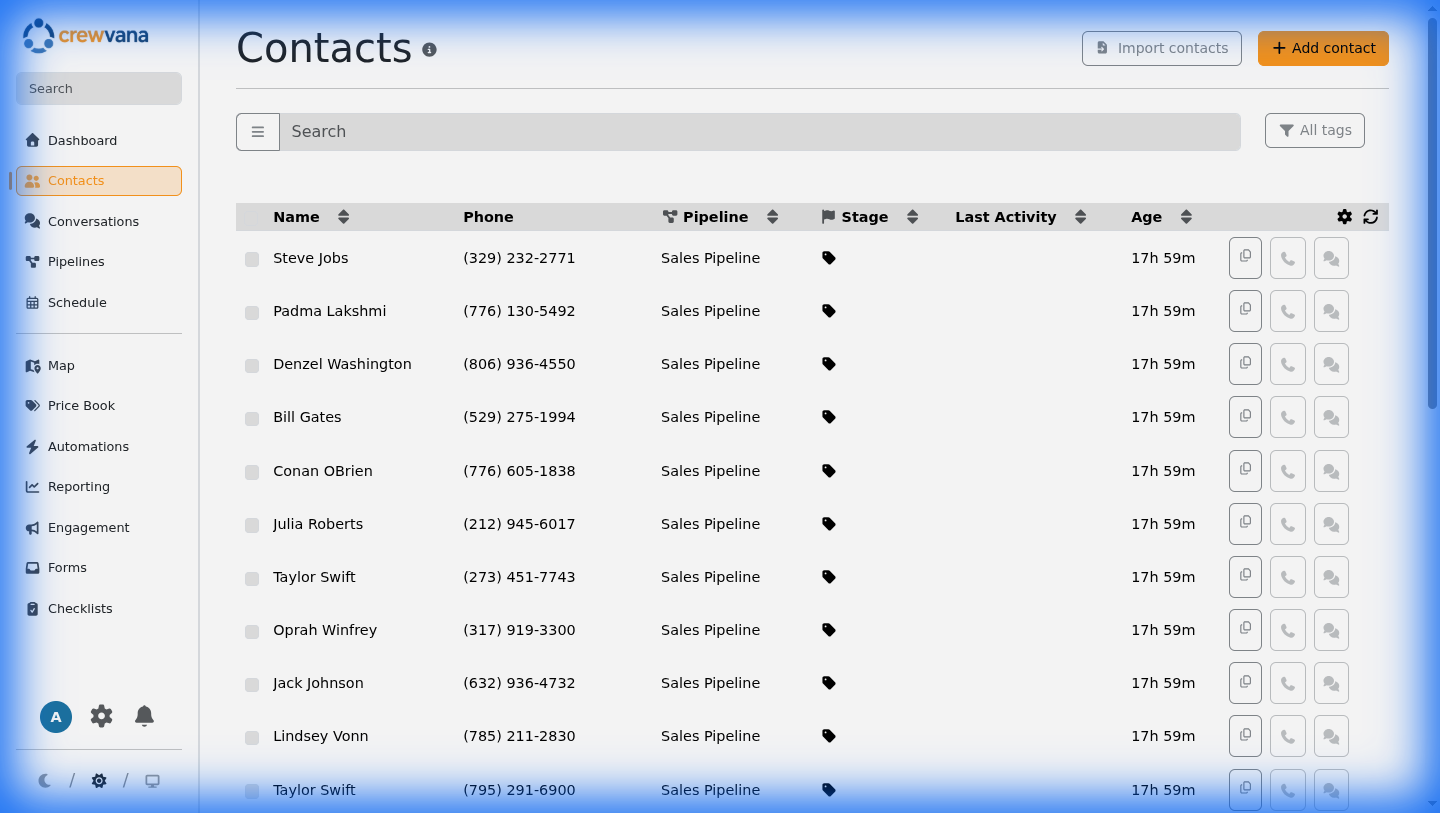Check the checkbox next to Denzel Washington
Image resolution: width=1440 pixels, height=813 pixels.
click(251, 366)
